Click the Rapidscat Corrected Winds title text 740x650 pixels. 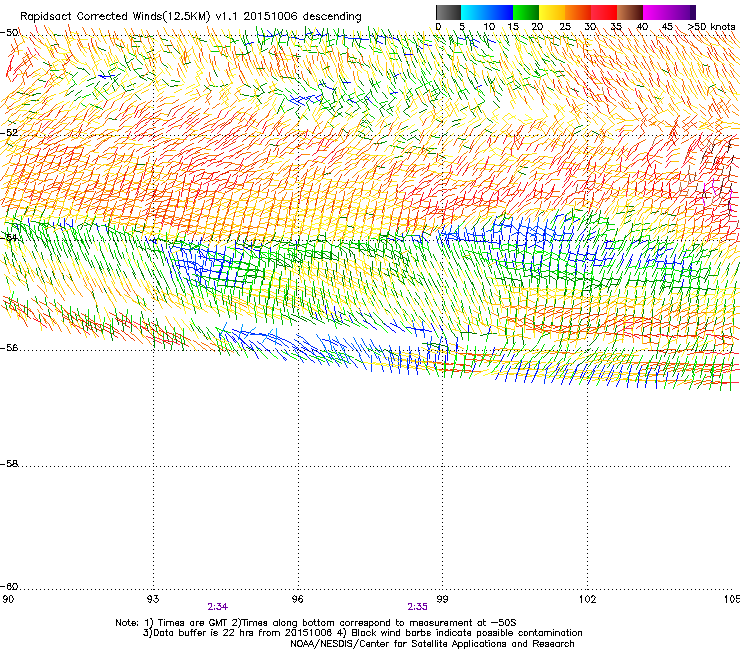click(191, 17)
